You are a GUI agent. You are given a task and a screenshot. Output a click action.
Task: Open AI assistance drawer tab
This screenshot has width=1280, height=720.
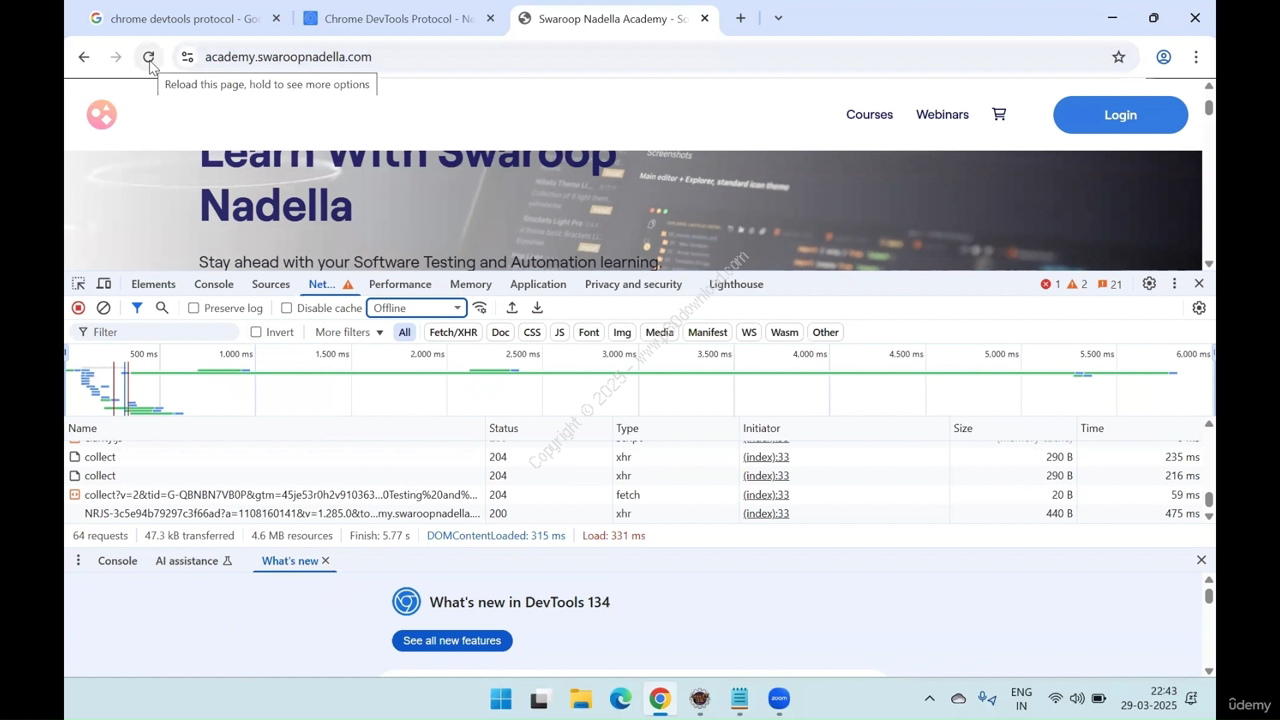click(194, 561)
